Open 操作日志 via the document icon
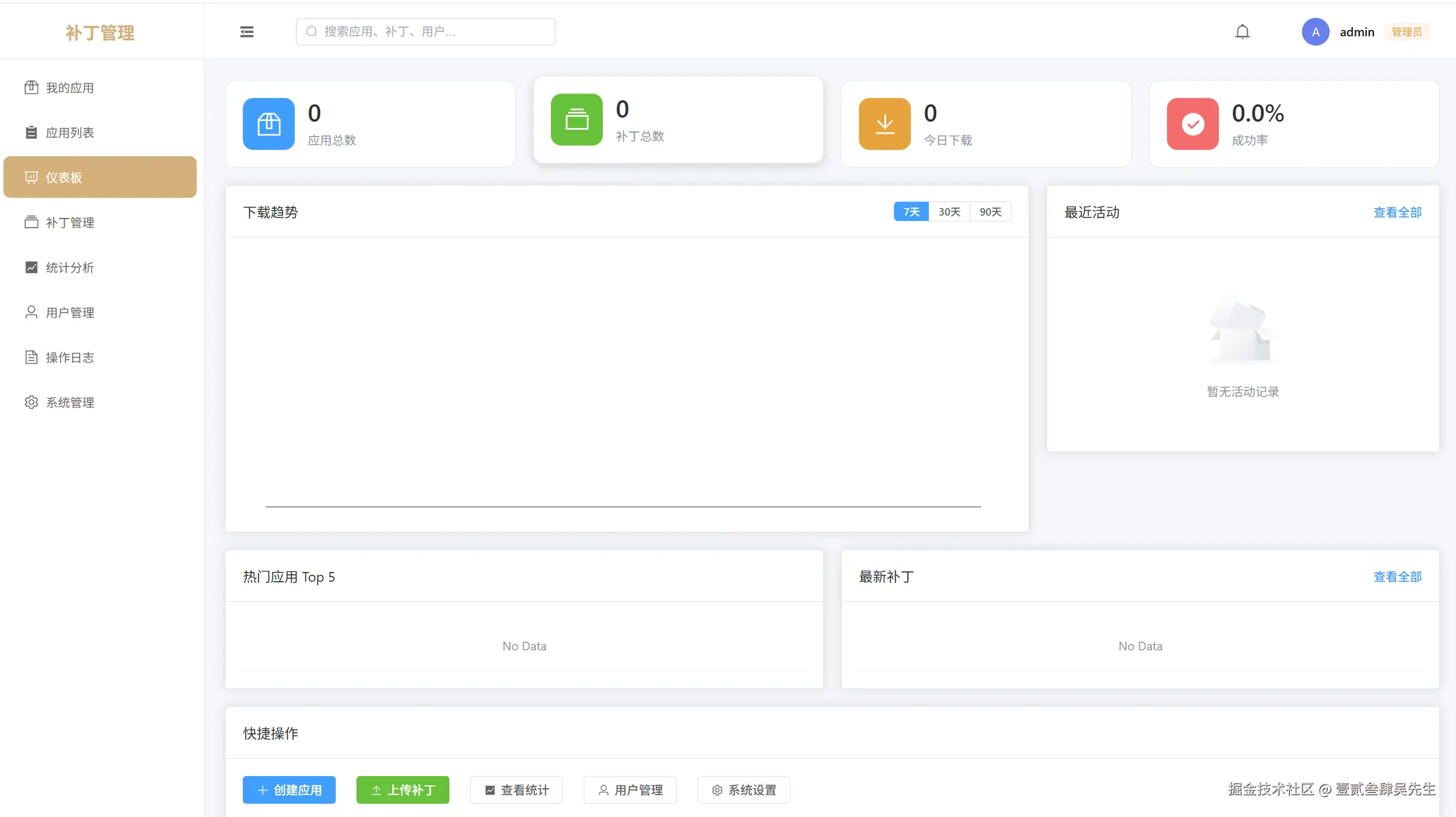The width and height of the screenshot is (1456, 817). (32, 357)
